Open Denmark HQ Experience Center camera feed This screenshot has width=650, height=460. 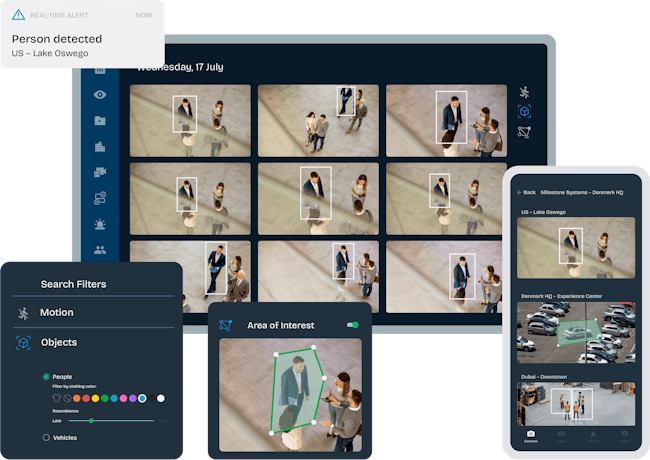point(575,333)
